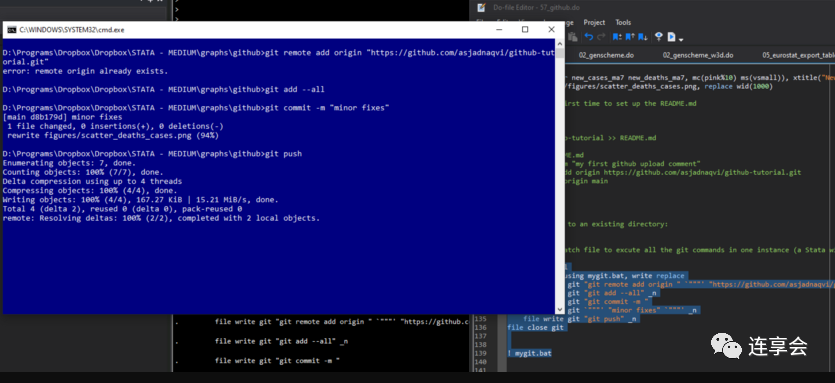The image size is (835, 383).
Task: Click the cmd scrollbar down arrow
Action: 560,309
